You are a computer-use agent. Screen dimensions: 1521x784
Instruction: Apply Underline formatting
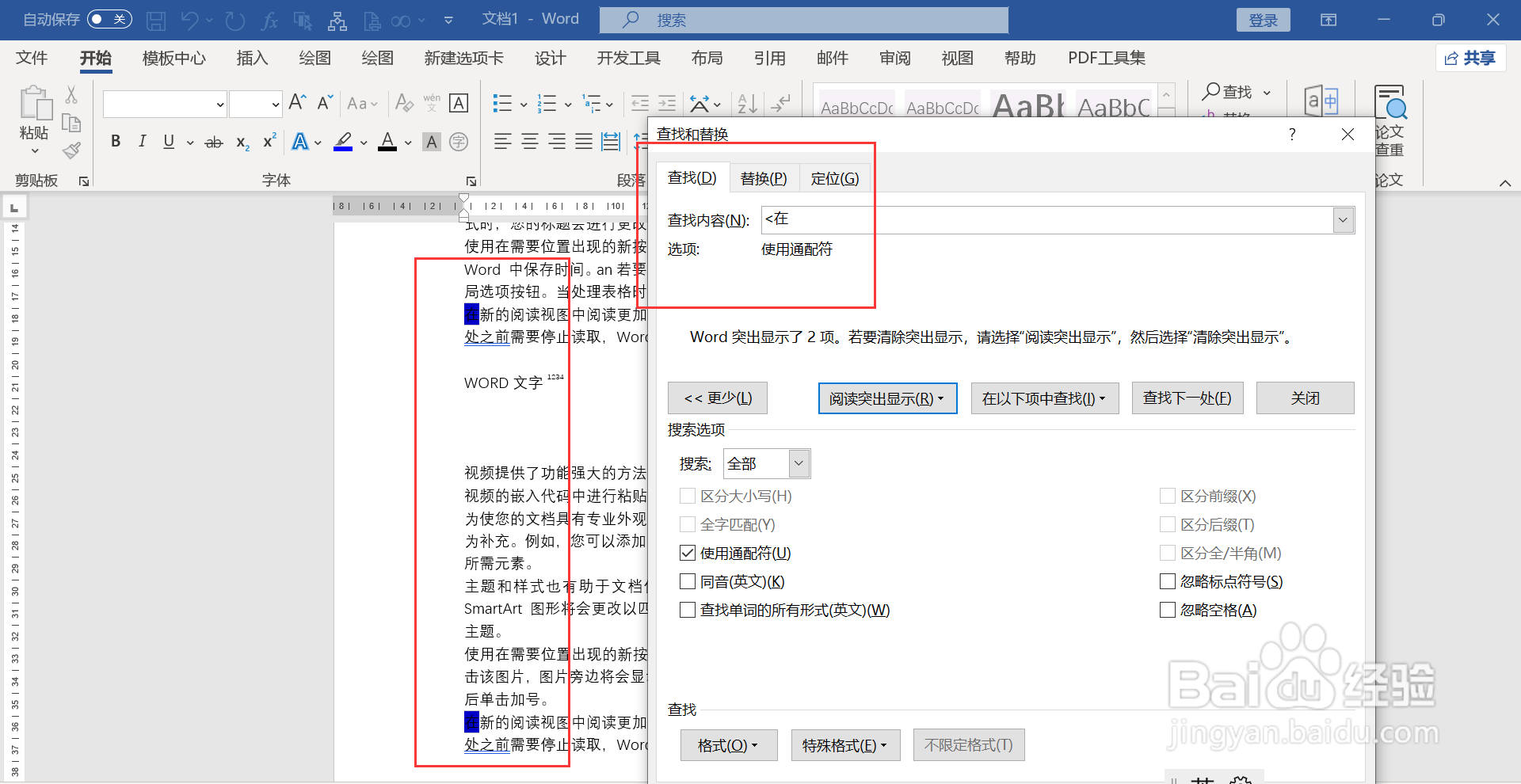(x=169, y=142)
